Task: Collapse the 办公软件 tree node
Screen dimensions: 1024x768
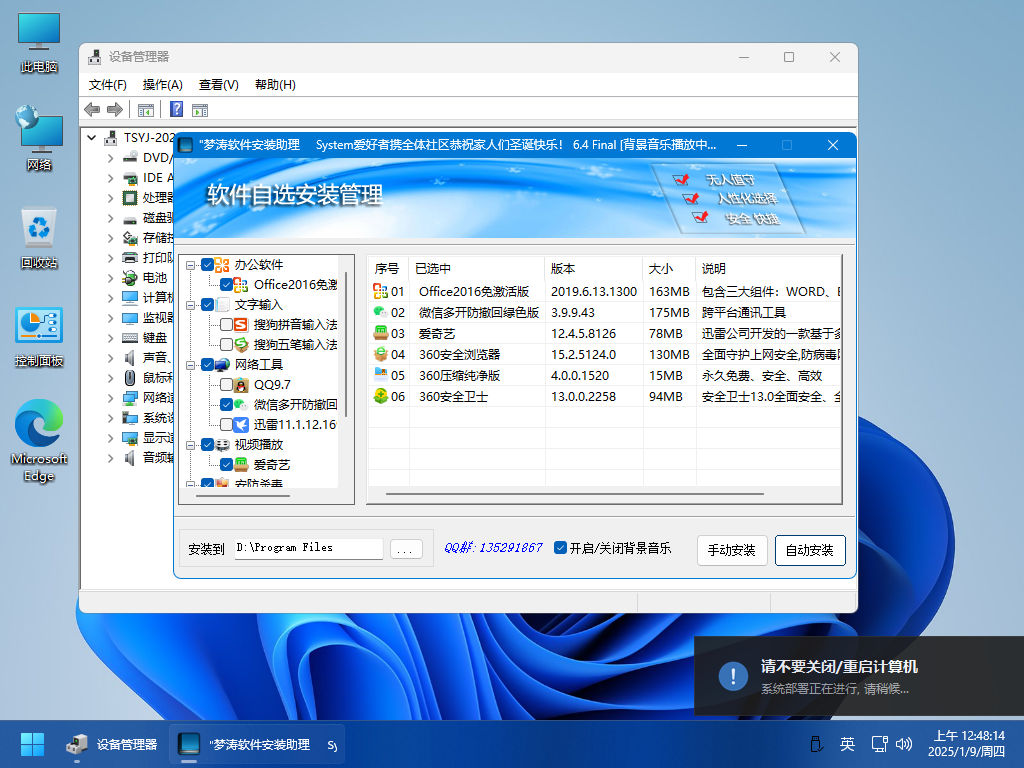Action: [190, 265]
